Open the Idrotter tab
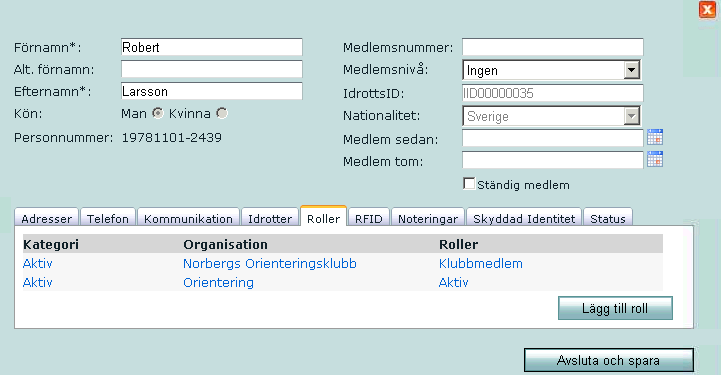This screenshot has width=721, height=375. [270, 218]
